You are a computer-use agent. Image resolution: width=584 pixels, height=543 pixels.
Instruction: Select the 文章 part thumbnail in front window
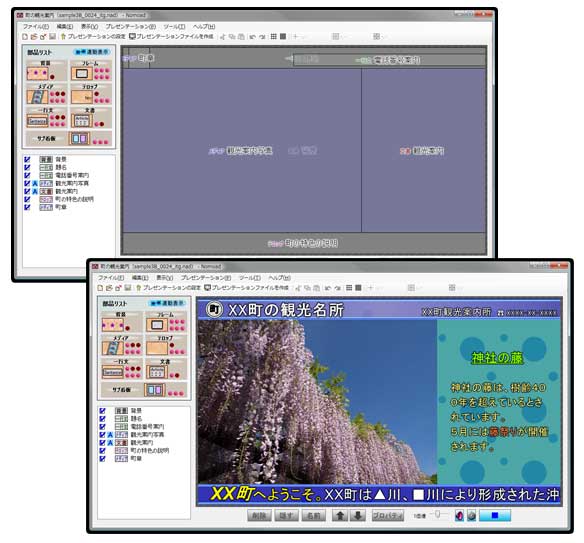pos(157,372)
